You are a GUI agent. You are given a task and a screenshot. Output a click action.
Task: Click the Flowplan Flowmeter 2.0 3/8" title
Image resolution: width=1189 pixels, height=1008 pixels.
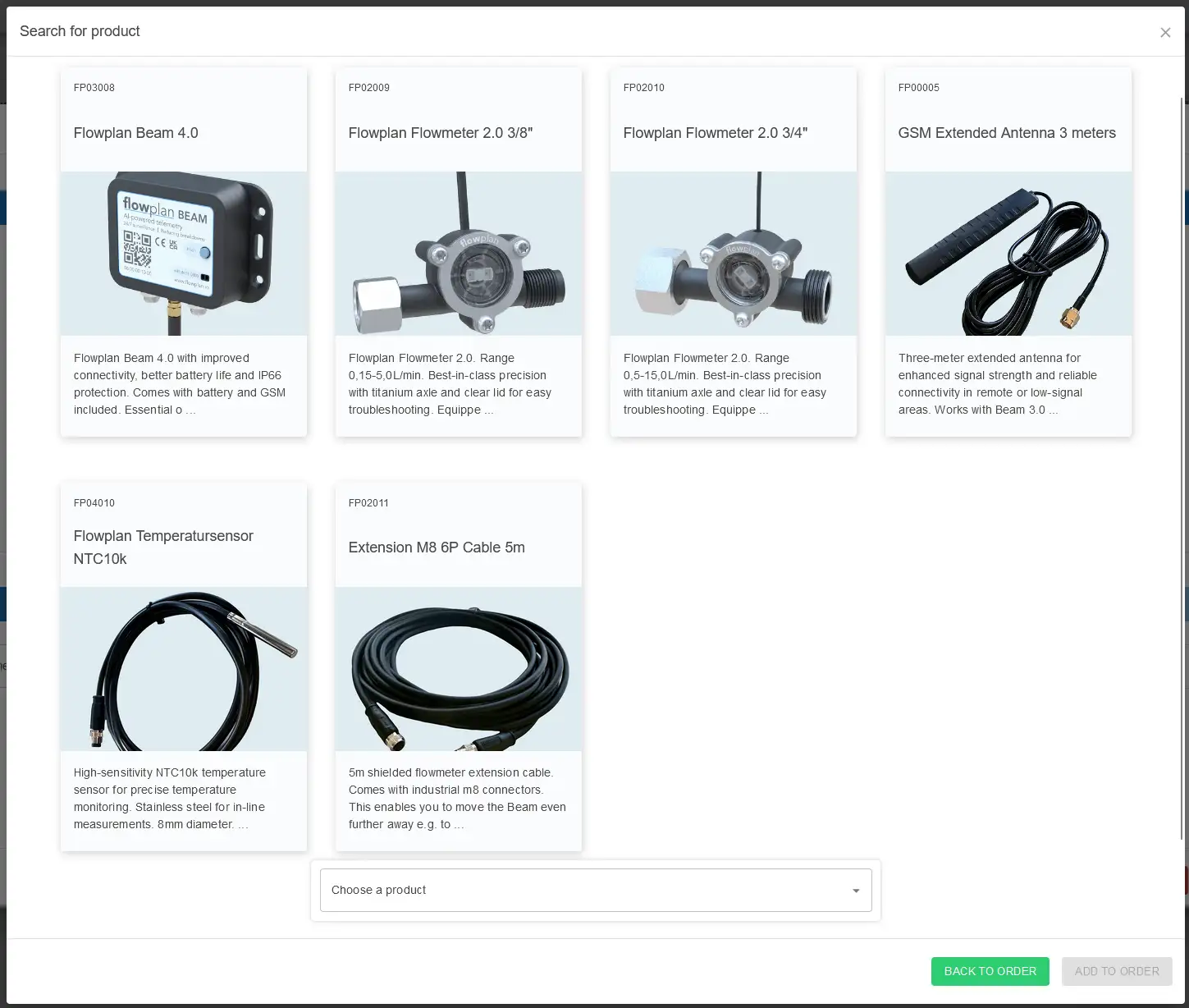point(441,133)
